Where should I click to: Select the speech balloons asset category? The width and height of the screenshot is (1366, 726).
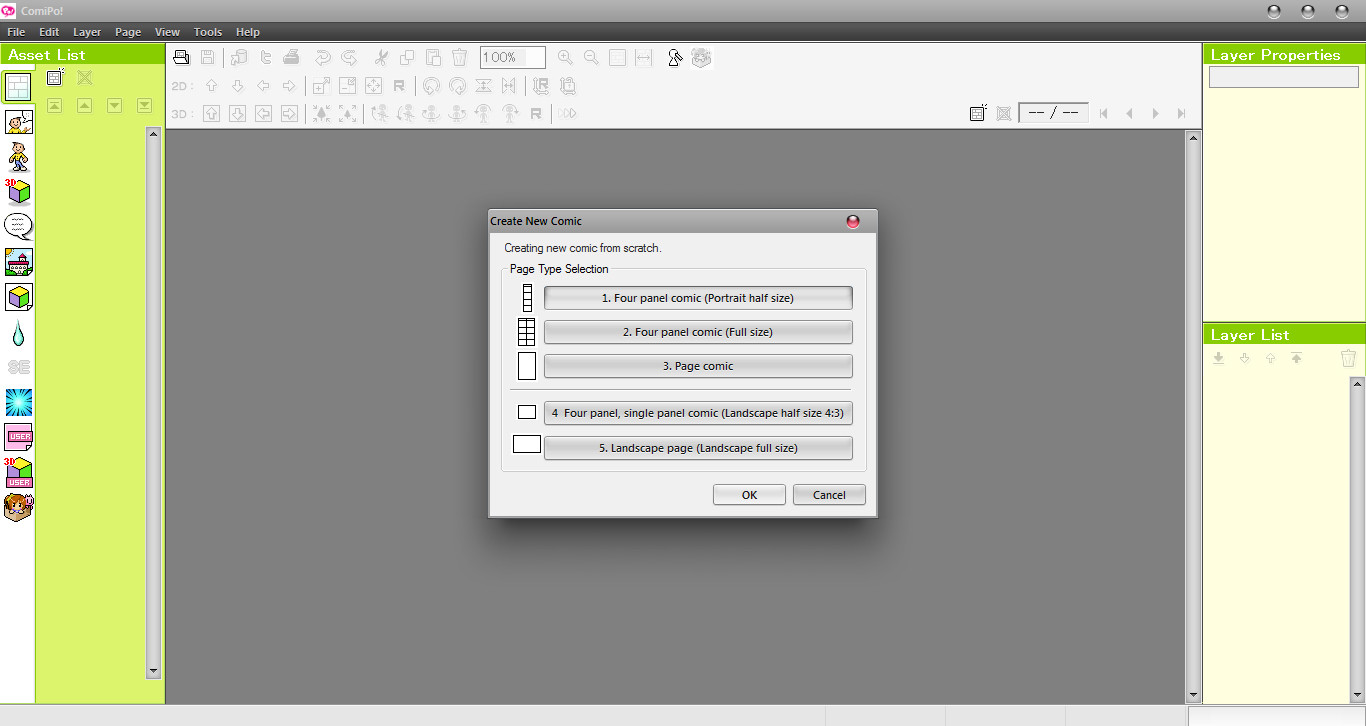coord(17,225)
